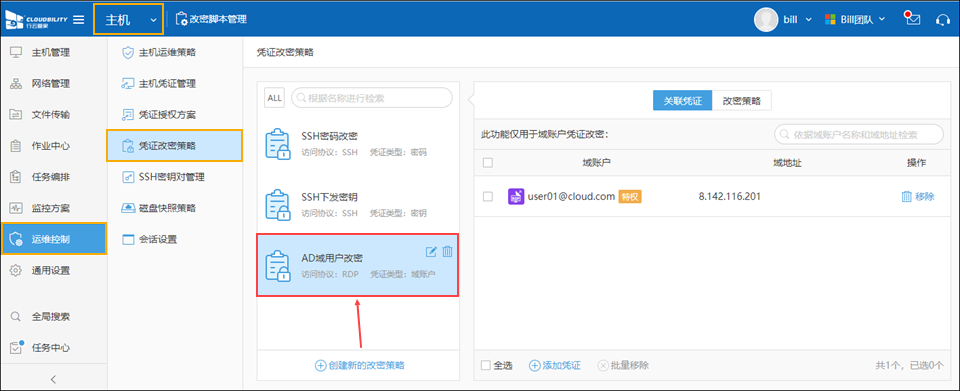Open the hamburger navigation menu icon
Screen dimensions: 960x391
click(79, 19)
